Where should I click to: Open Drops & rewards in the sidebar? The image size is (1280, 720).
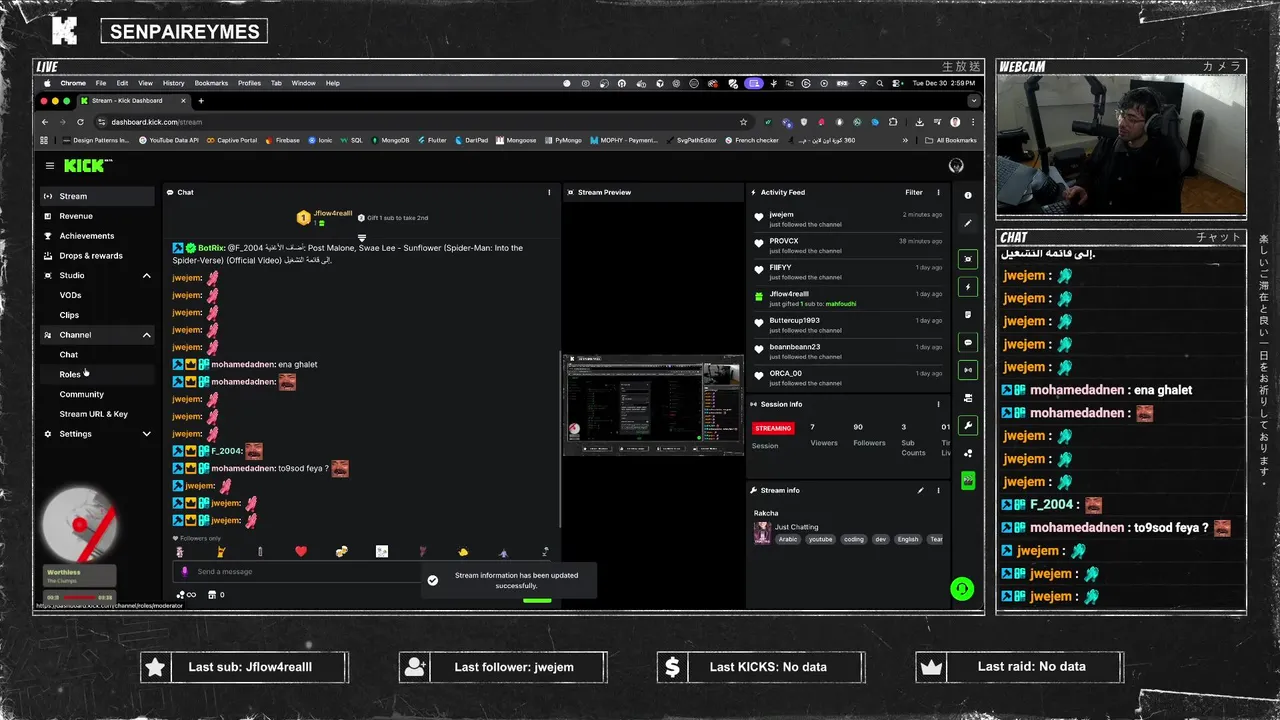click(97, 256)
